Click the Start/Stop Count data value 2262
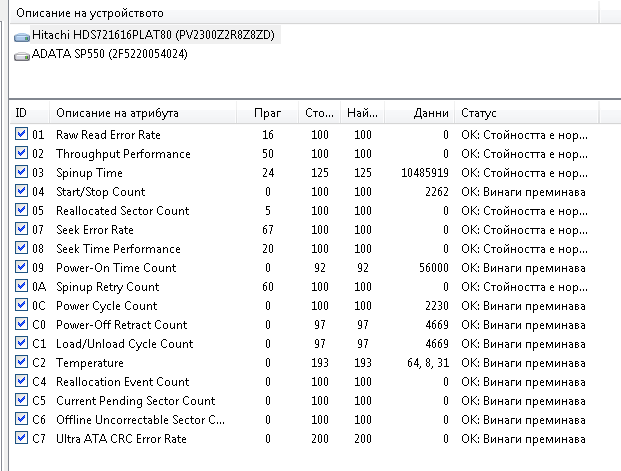The image size is (621, 471). click(x=437, y=192)
